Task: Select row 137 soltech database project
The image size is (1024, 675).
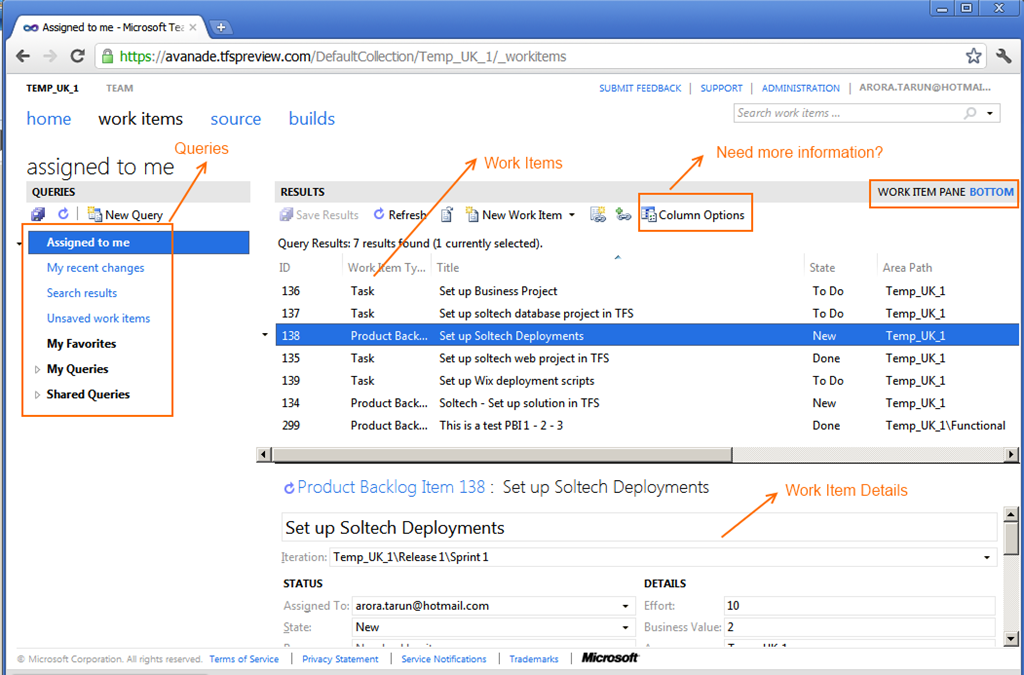Action: click(x=647, y=313)
